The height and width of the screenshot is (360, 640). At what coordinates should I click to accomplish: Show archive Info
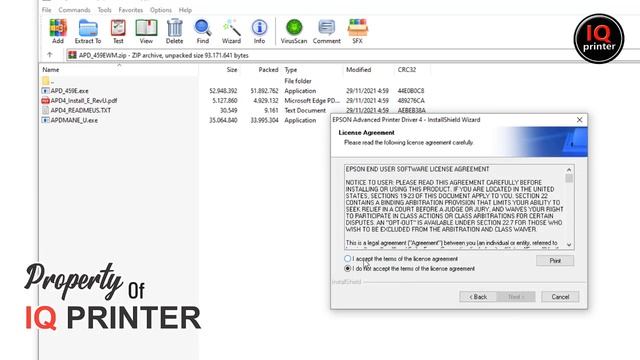coord(259,31)
